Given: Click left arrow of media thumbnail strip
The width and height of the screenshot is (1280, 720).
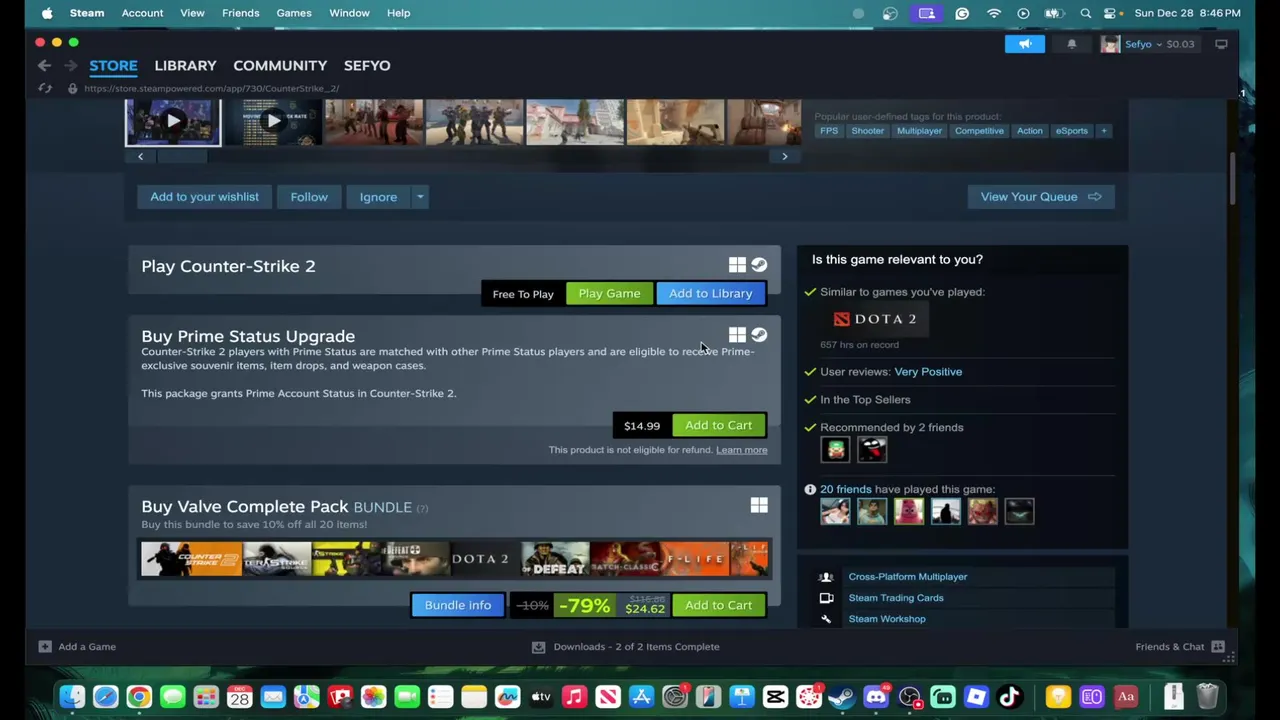Looking at the screenshot, I should pyautogui.click(x=140, y=156).
